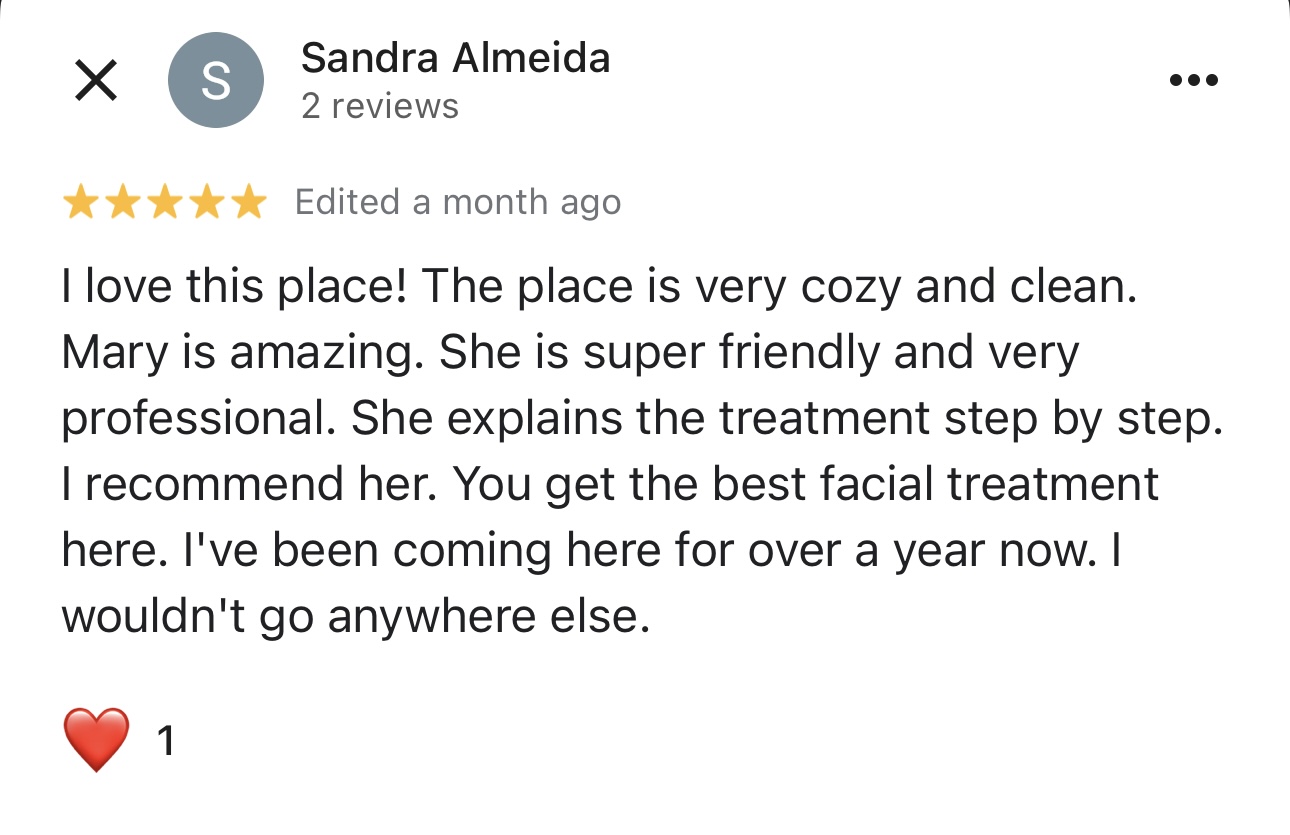Click the "I recommend her." sentence
This screenshot has height=835, width=1290.
point(251,485)
